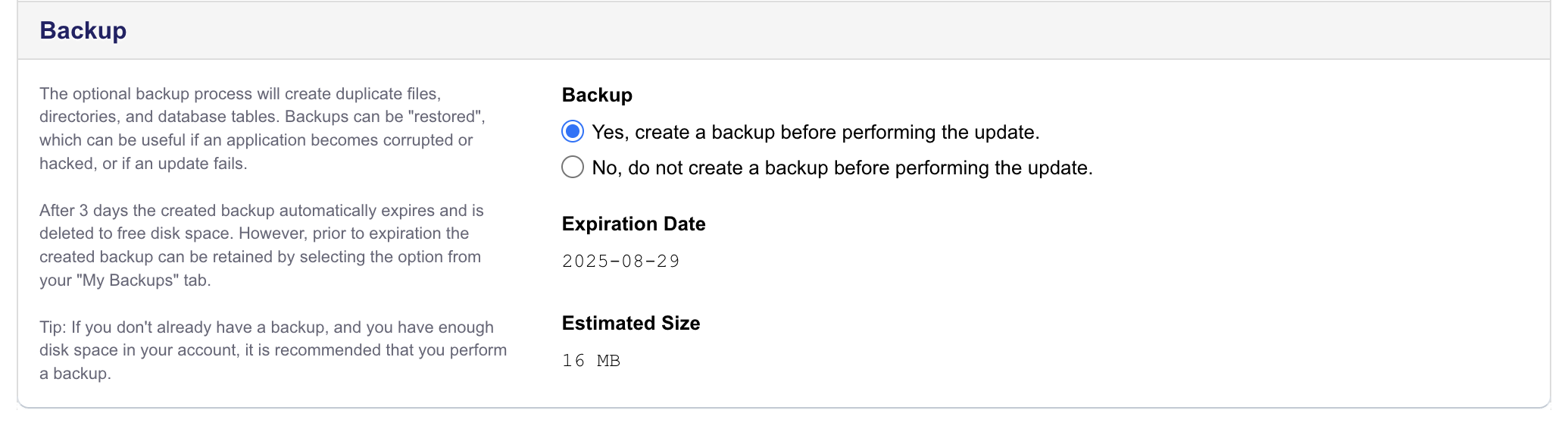Viewport: 1568px width, 426px height.
Task: Click the "Yes, create a backup before performing" label text
Action: (815, 133)
